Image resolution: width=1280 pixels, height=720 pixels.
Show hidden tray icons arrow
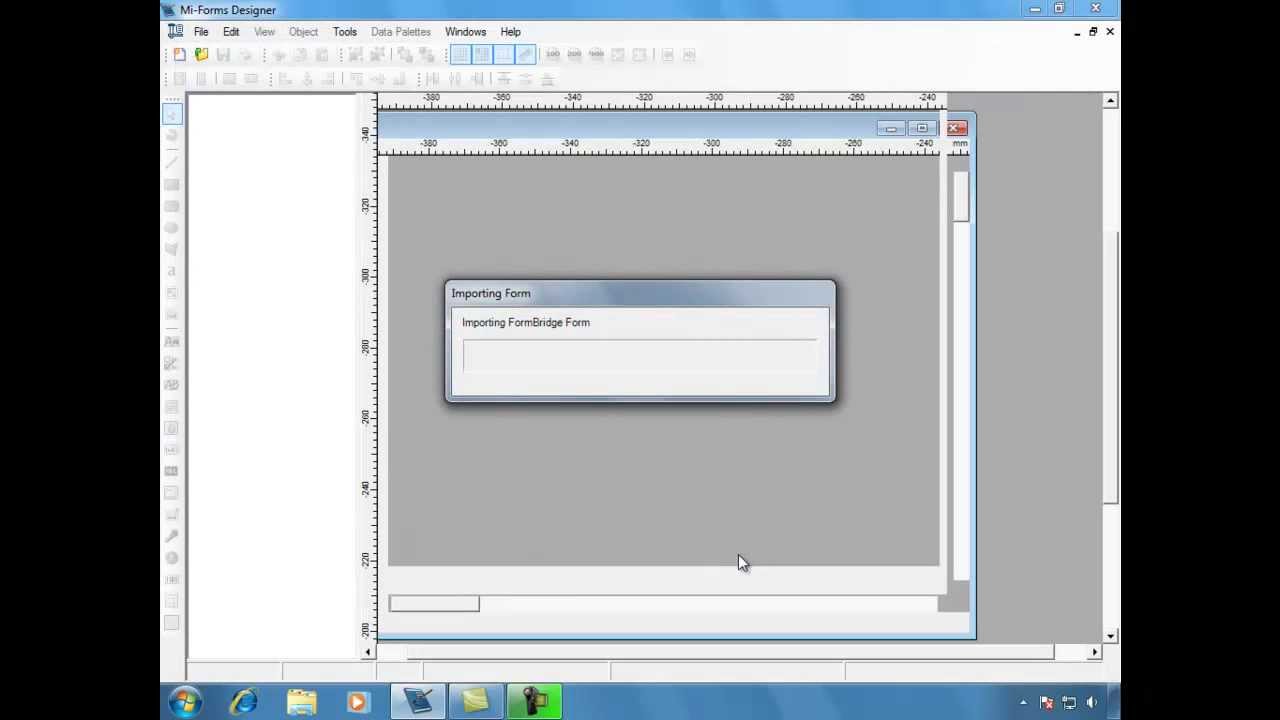pos(1023,703)
